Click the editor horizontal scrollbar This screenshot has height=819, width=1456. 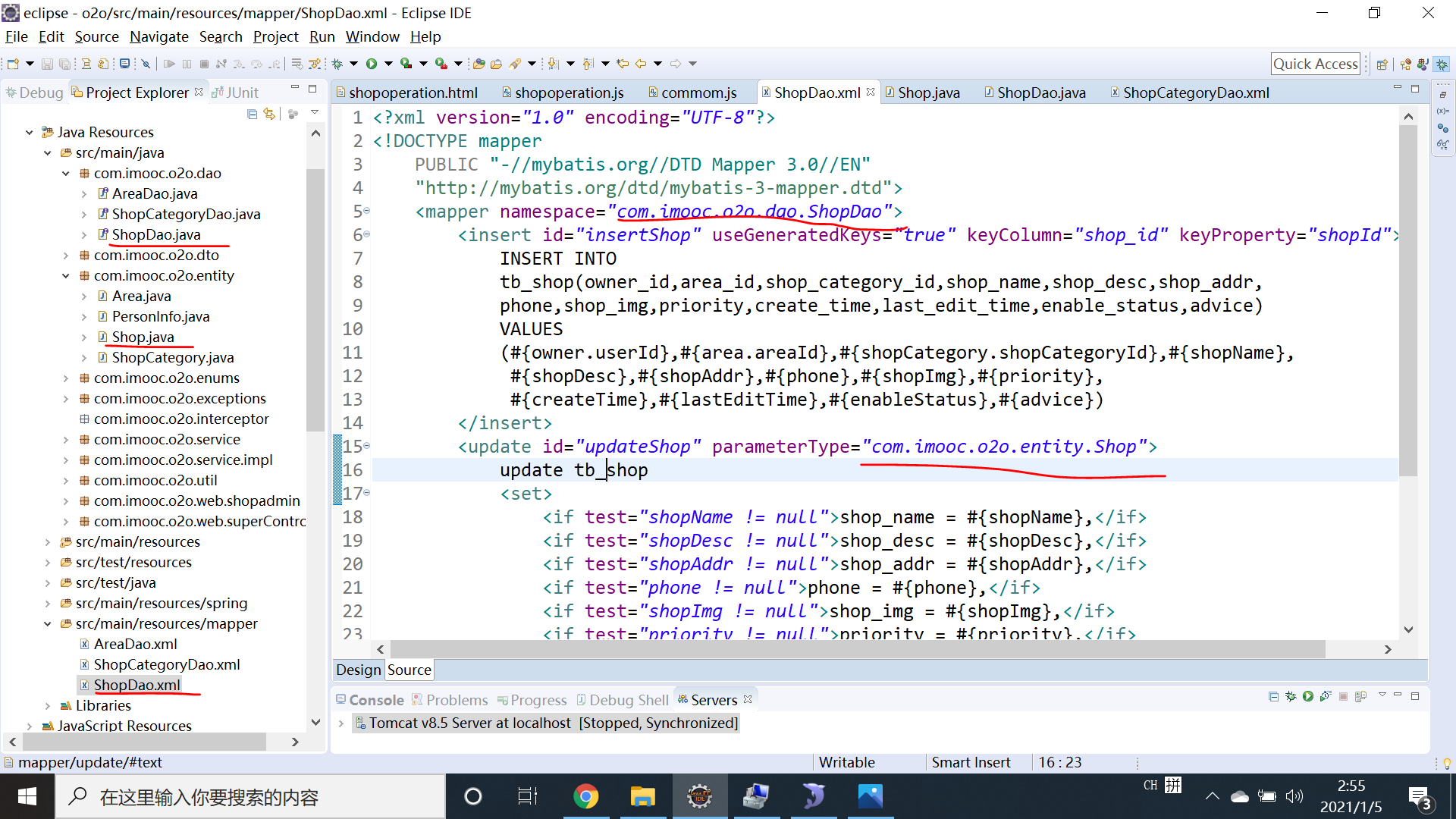[857, 649]
